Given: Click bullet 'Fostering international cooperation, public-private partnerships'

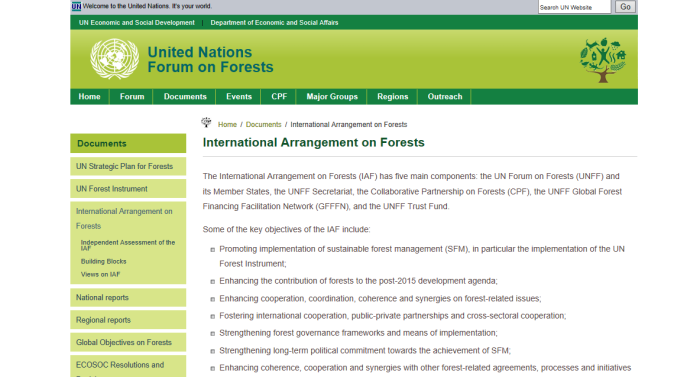Looking at the screenshot, I should 392,315.
